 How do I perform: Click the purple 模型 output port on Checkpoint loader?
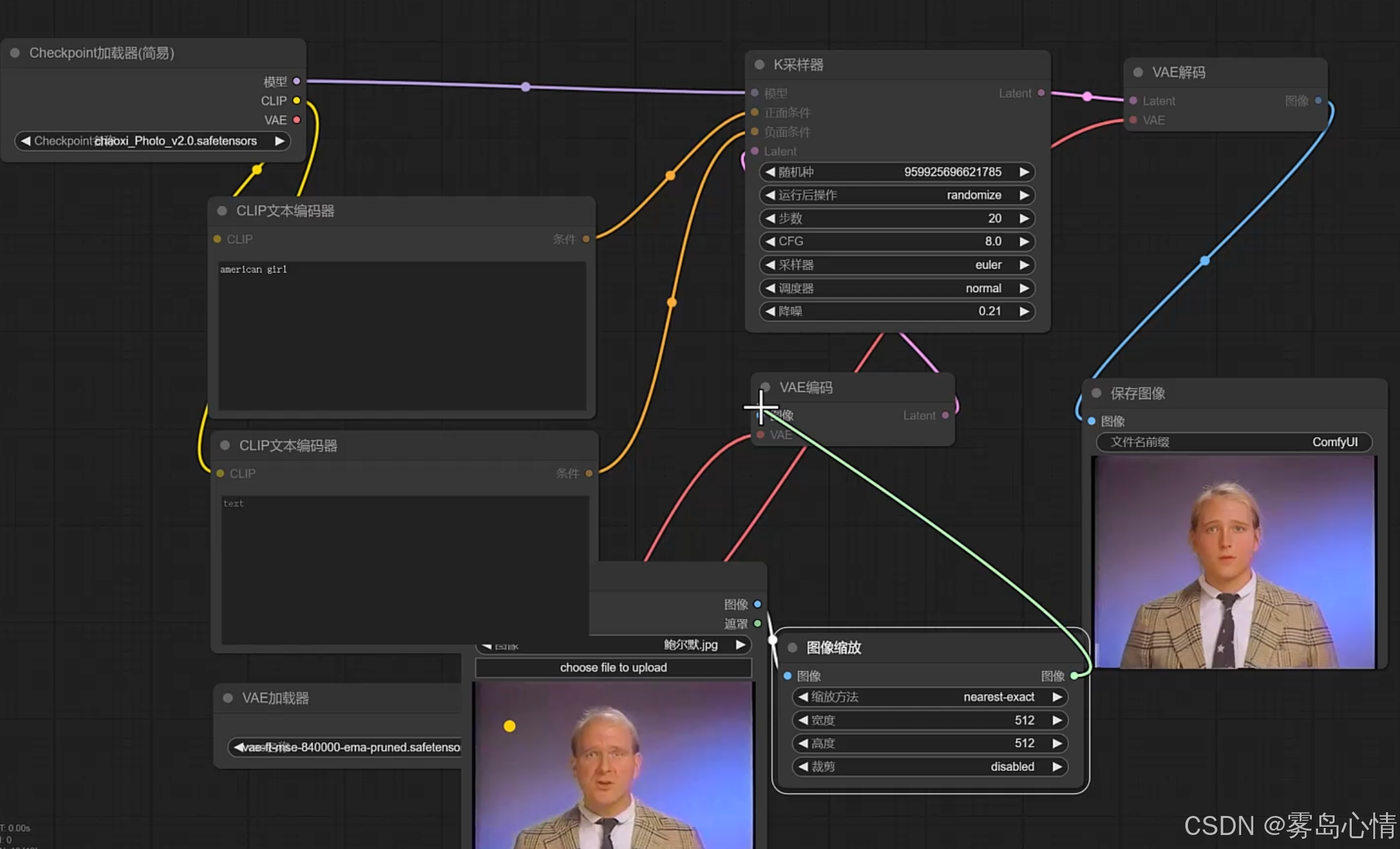297,81
